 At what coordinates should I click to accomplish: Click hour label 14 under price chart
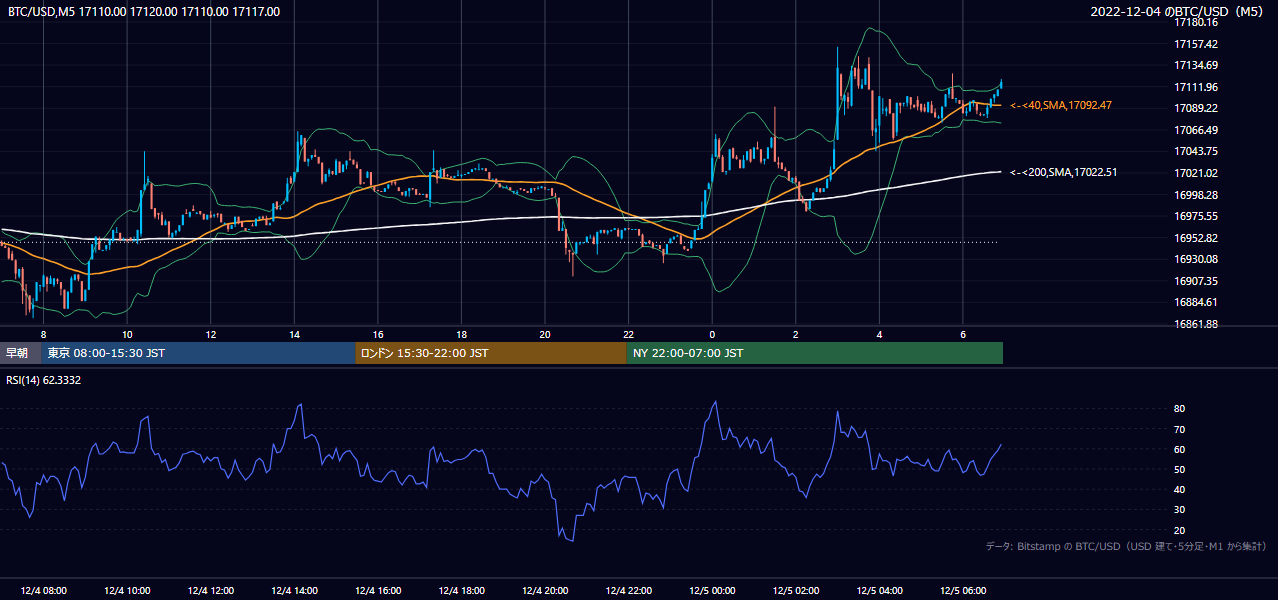point(294,335)
